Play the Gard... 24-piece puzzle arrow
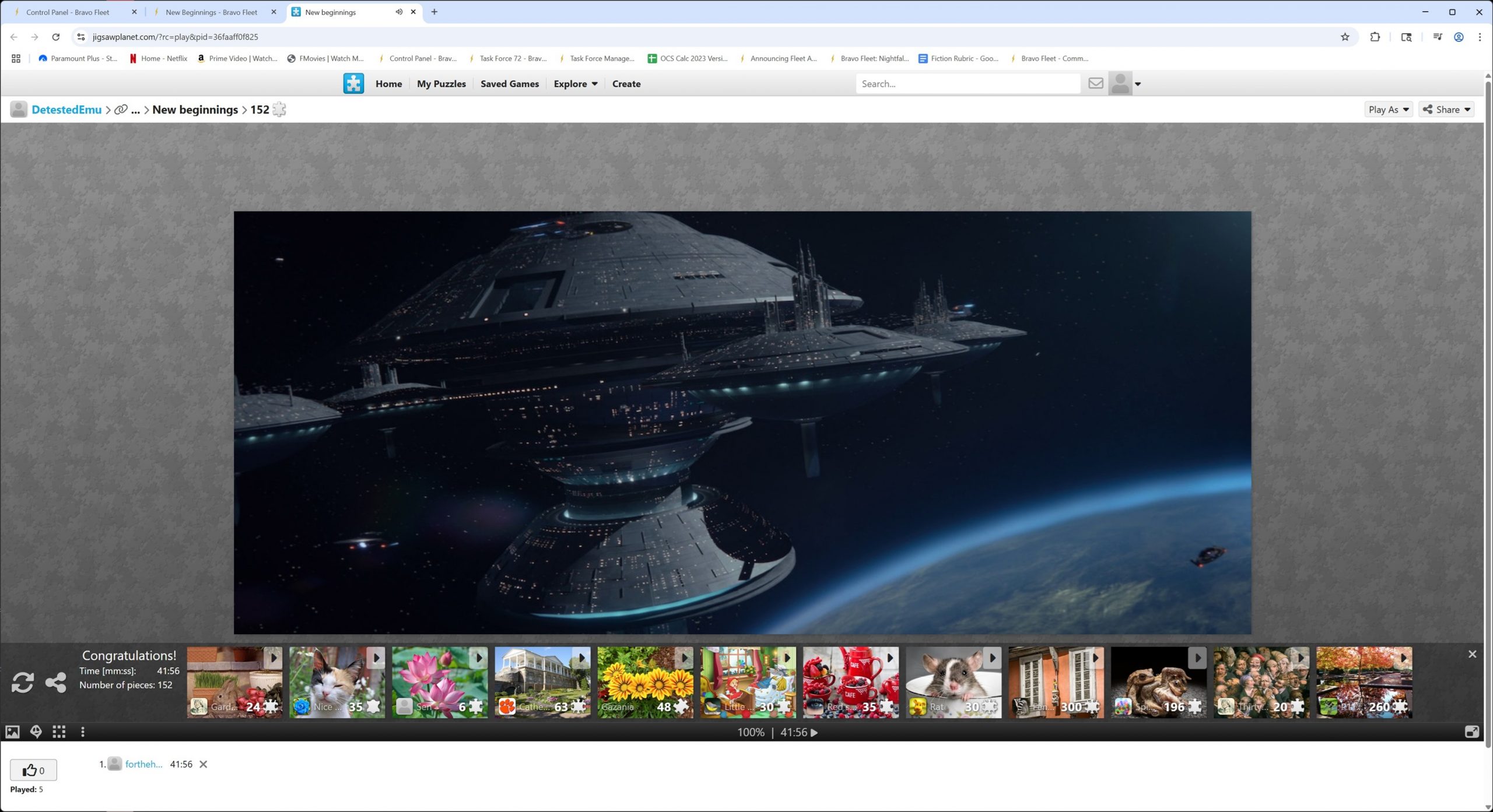This screenshot has height=812, width=1493. 274,658
